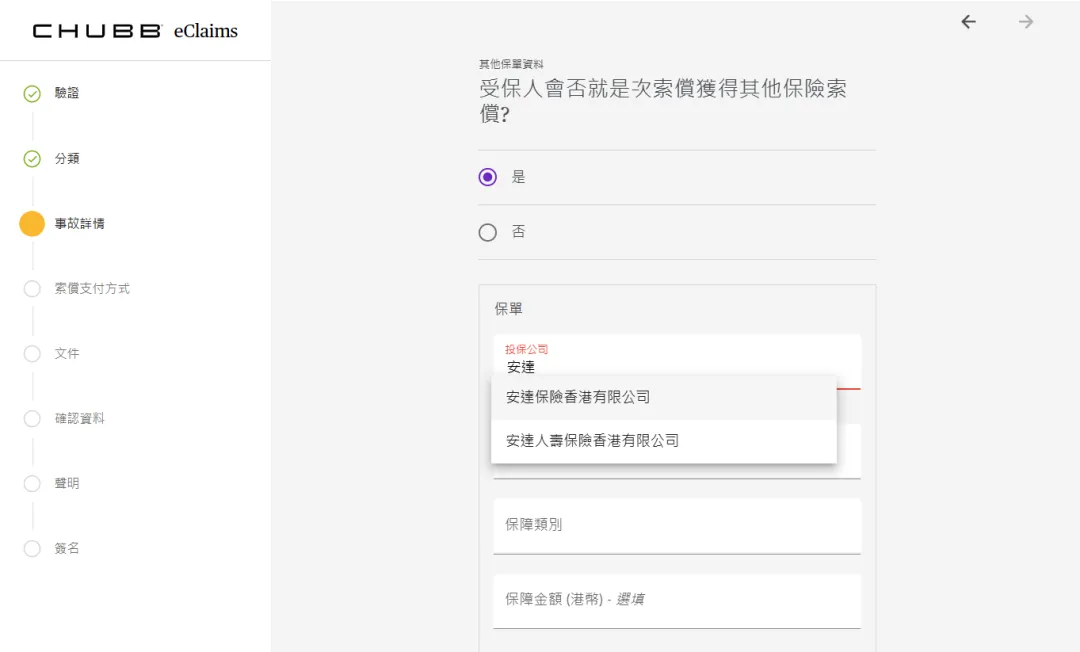Click the 保障金額 (港幣) field
The height and width of the screenshot is (652, 1080).
(x=676, y=600)
